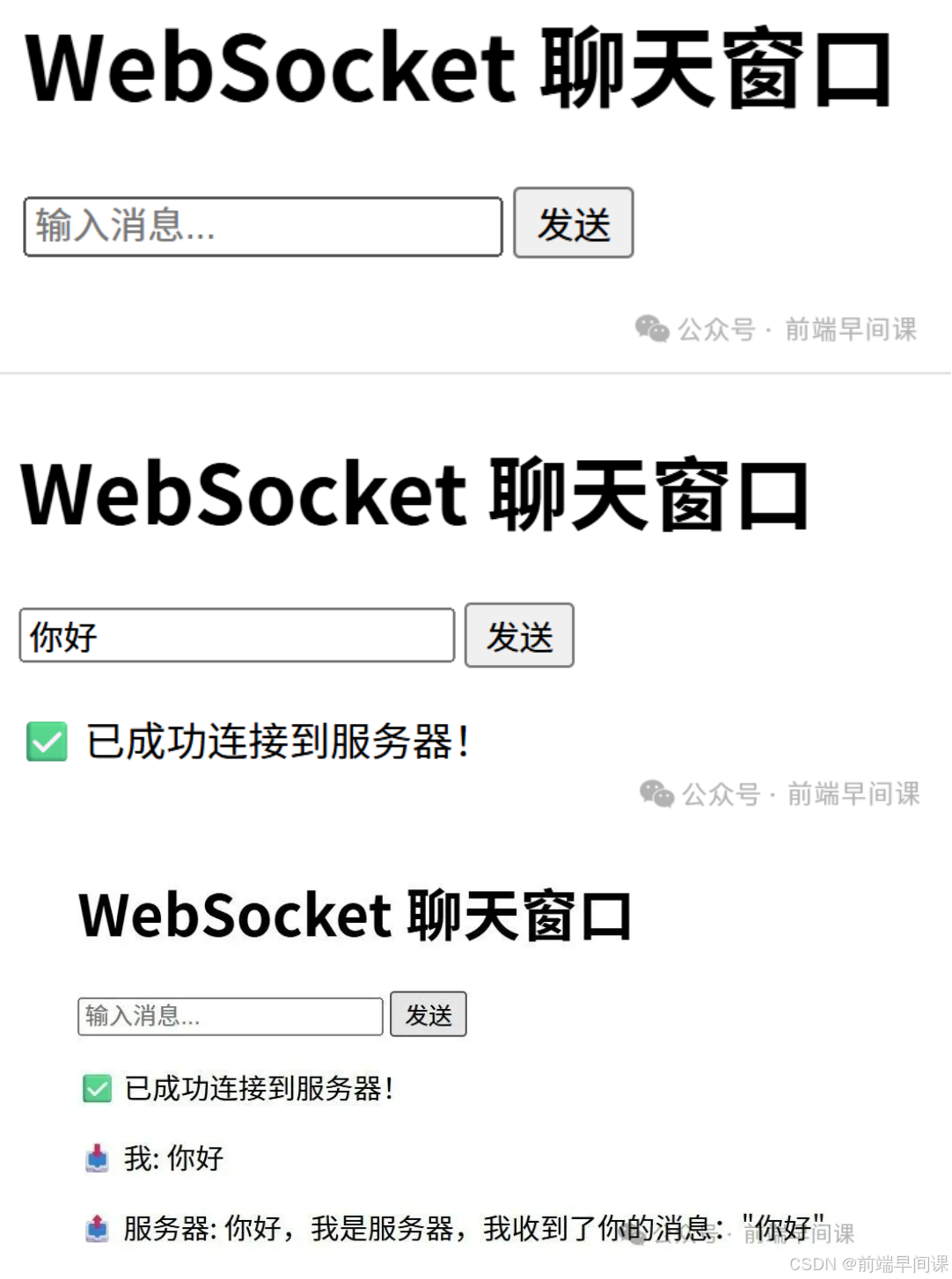Click the green checkmark icon in the bottom chat window
This screenshot has height=1279, width=952.
[x=98, y=1088]
